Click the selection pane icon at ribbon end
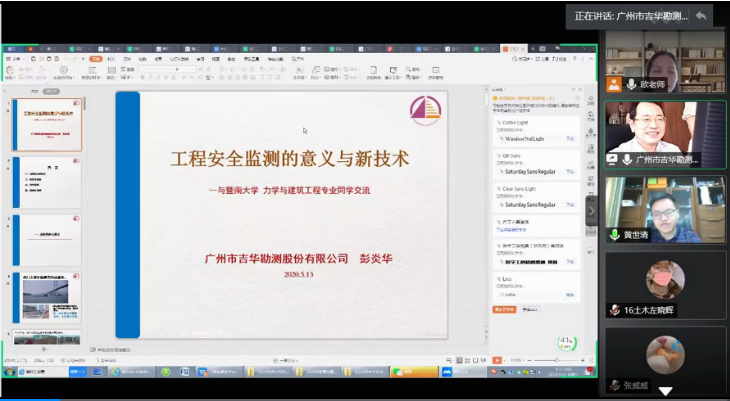The width and height of the screenshot is (730, 401). click(x=436, y=70)
